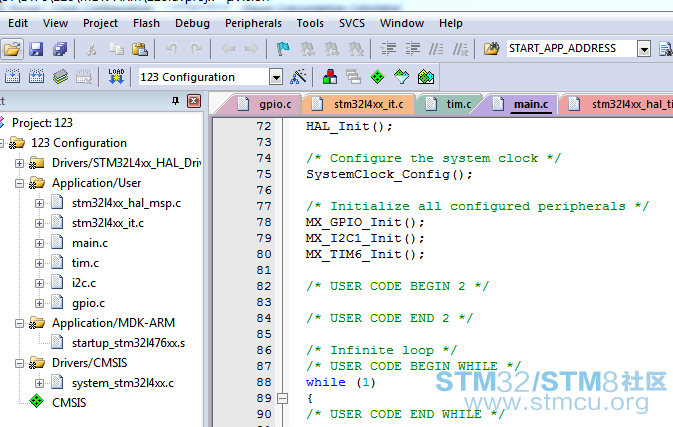The image size is (673, 427).
Task: Click the Navigate Forwards arrow
Action: pos(252,49)
